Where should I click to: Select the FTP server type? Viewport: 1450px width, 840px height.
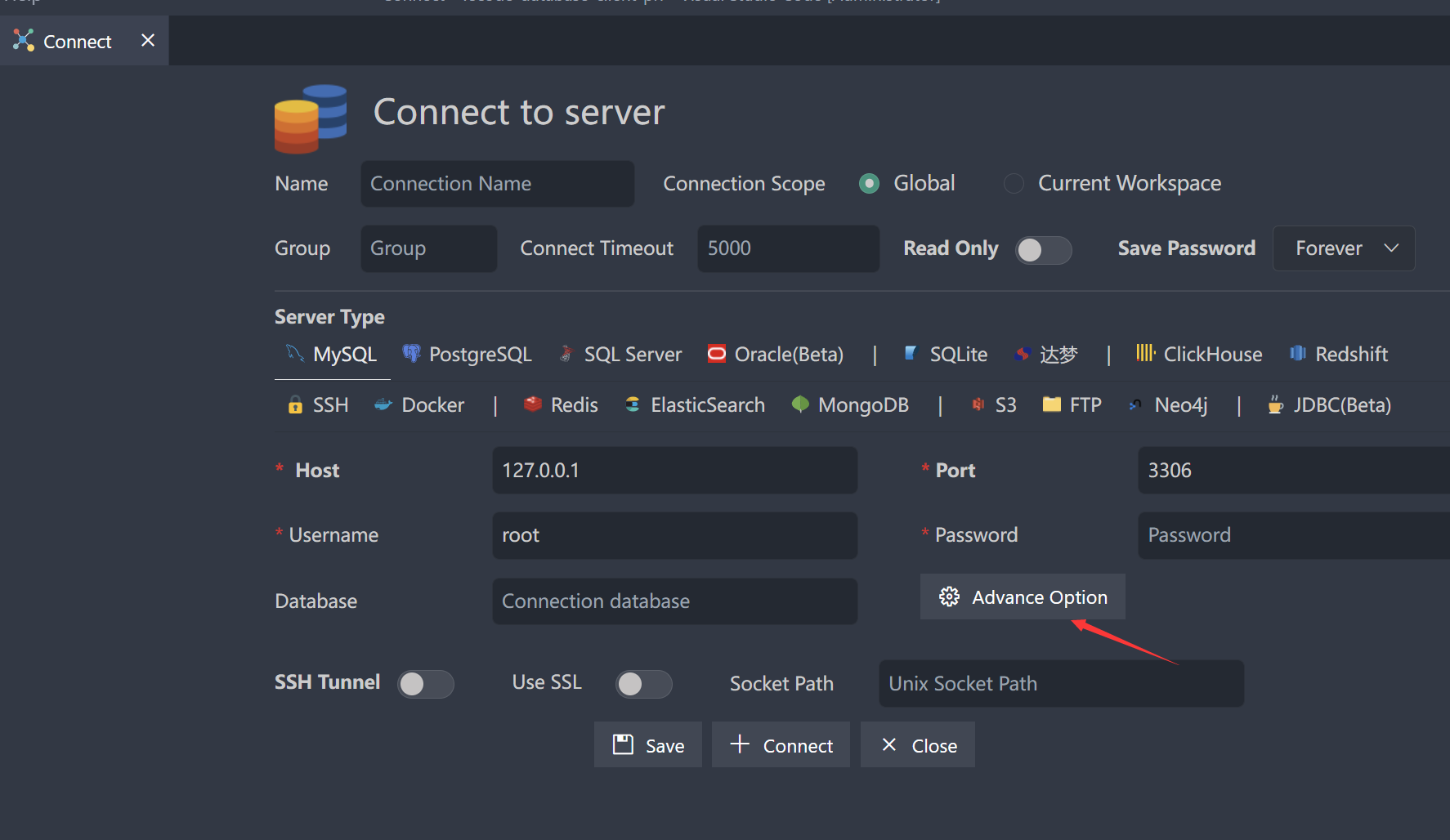coord(1085,404)
